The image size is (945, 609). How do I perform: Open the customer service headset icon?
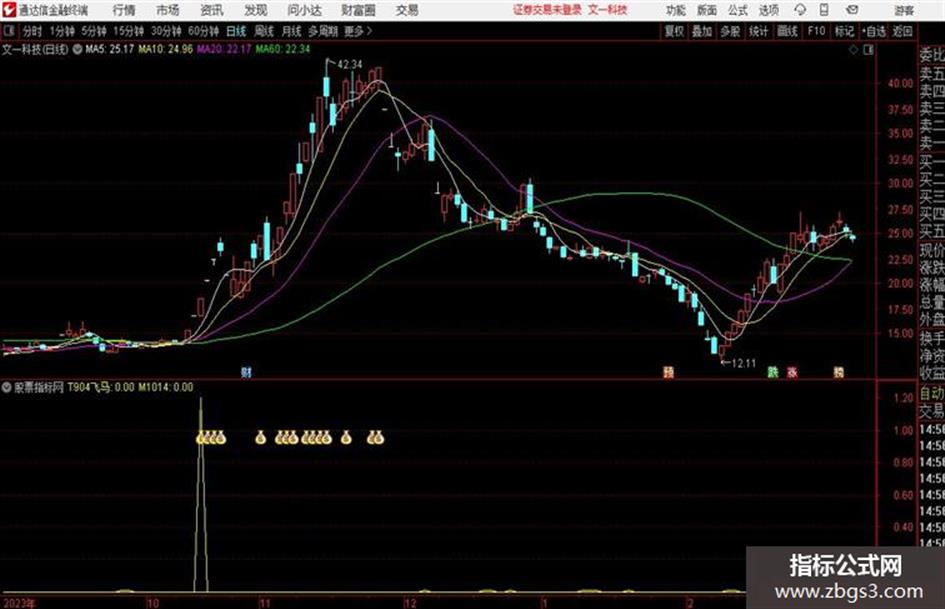pyautogui.click(x=800, y=10)
